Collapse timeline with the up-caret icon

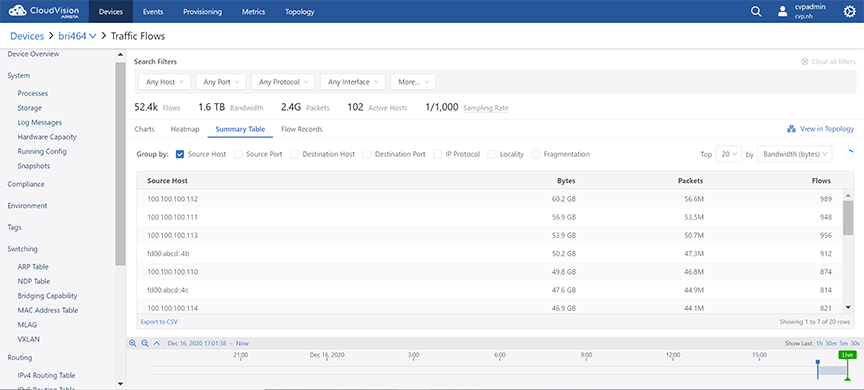click(x=156, y=343)
